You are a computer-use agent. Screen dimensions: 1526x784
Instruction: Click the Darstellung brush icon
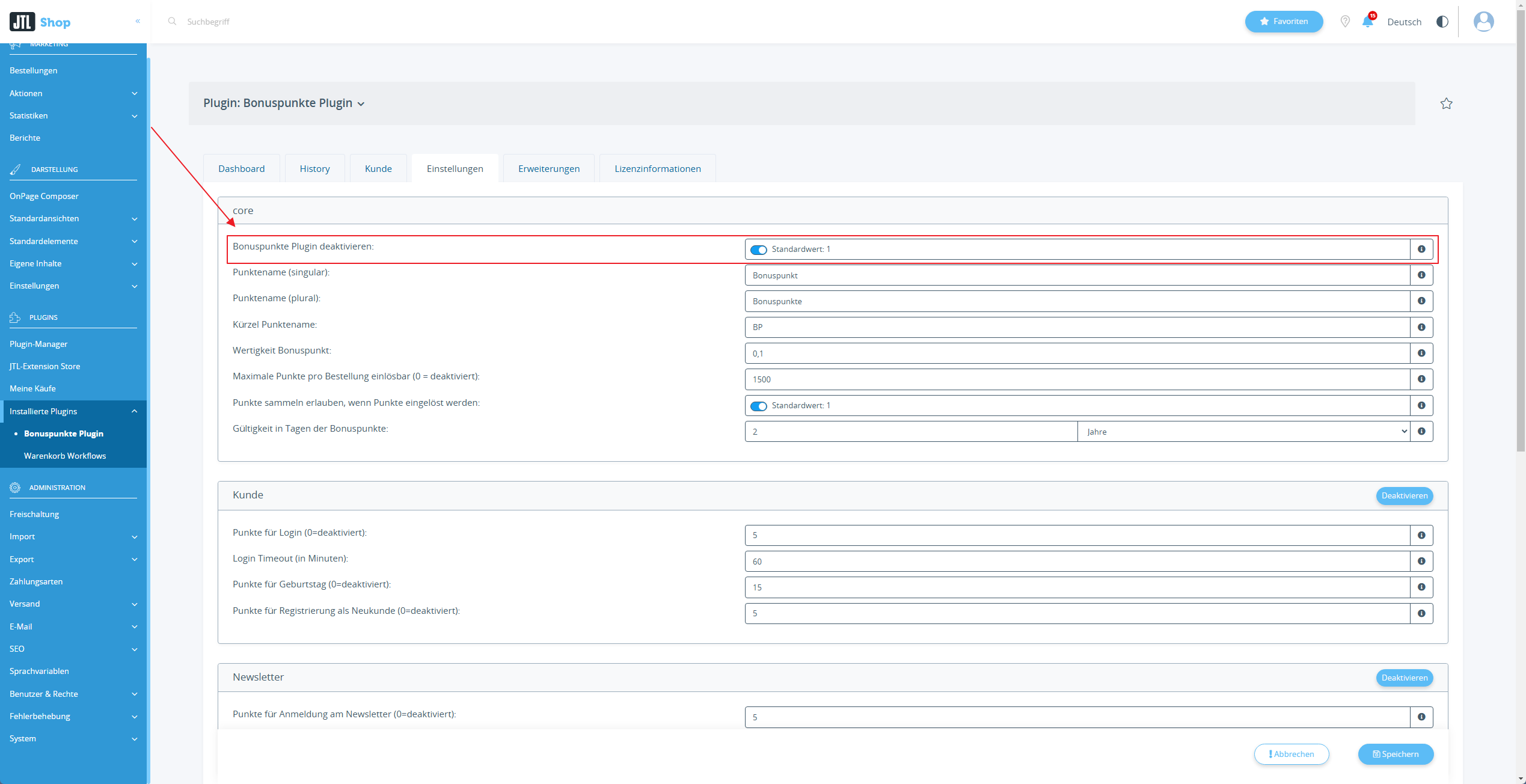16,170
